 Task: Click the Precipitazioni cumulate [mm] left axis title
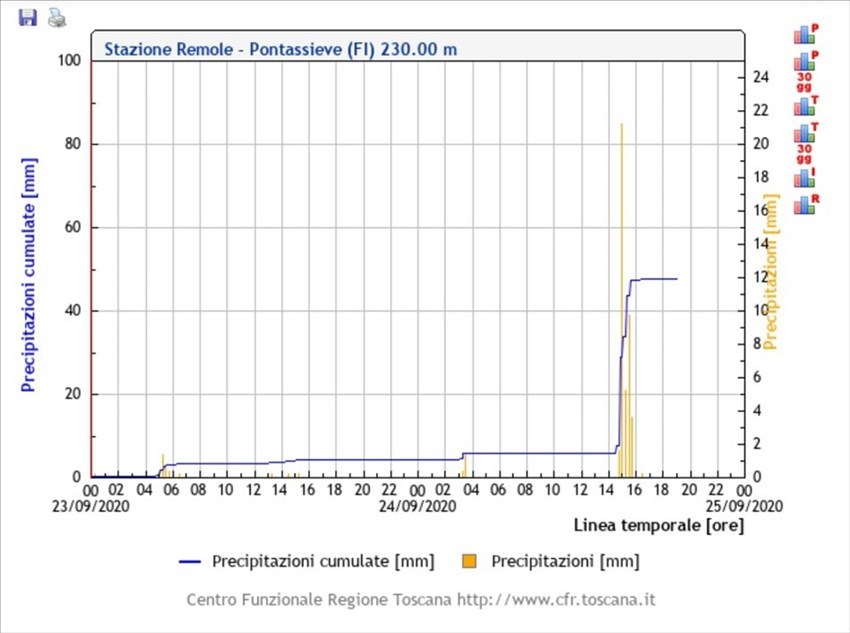28,275
